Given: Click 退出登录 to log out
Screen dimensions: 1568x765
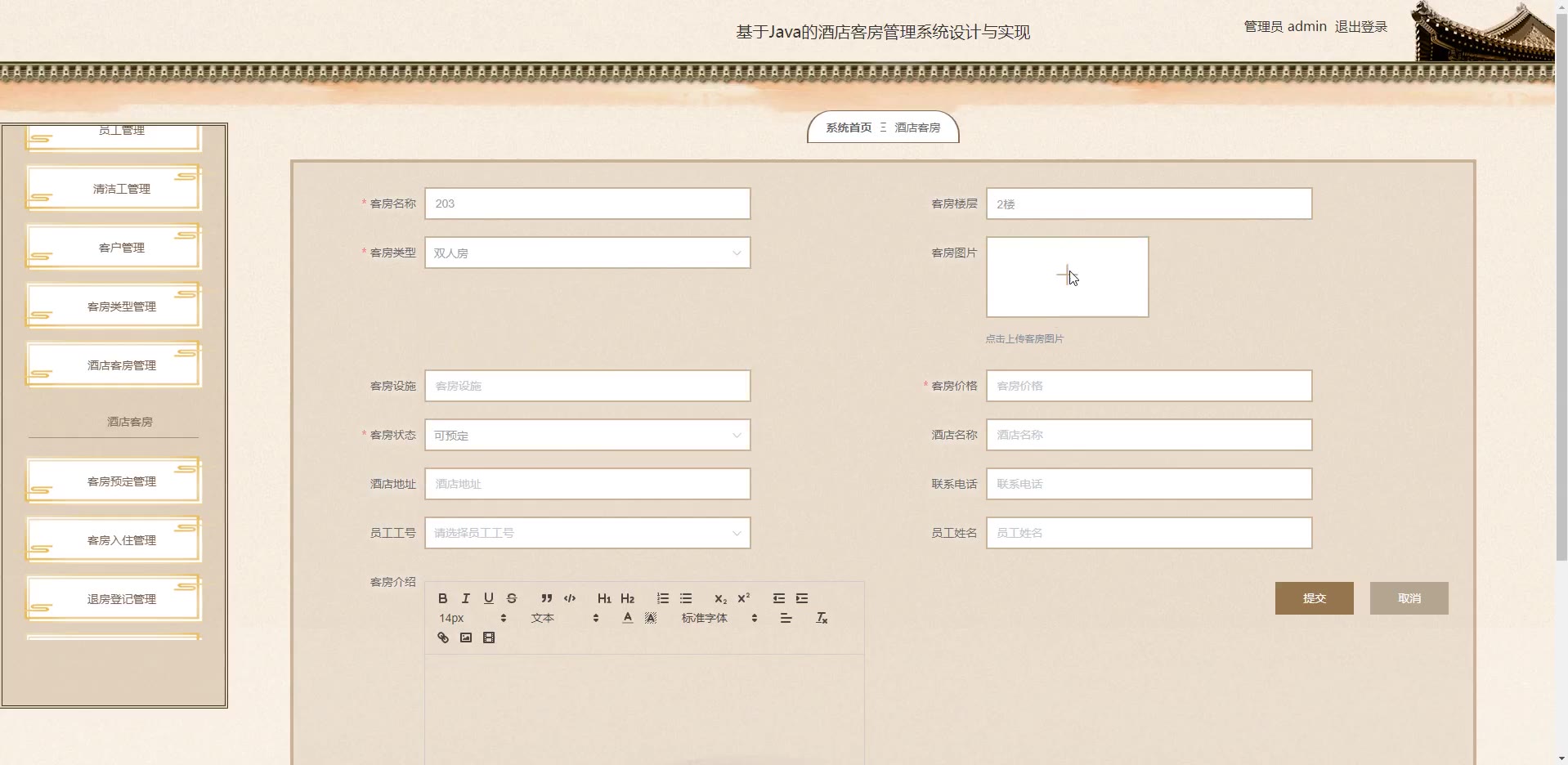Looking at the screenshot, I should pos(1360,27).
